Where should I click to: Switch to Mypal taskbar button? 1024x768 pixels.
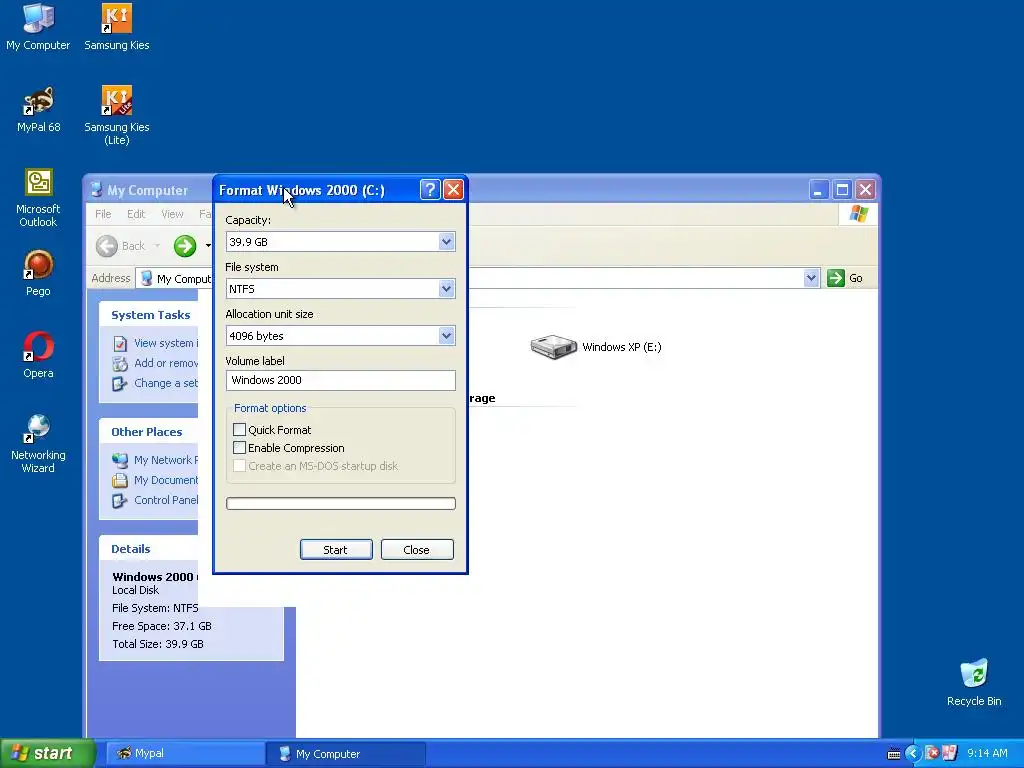185,754
